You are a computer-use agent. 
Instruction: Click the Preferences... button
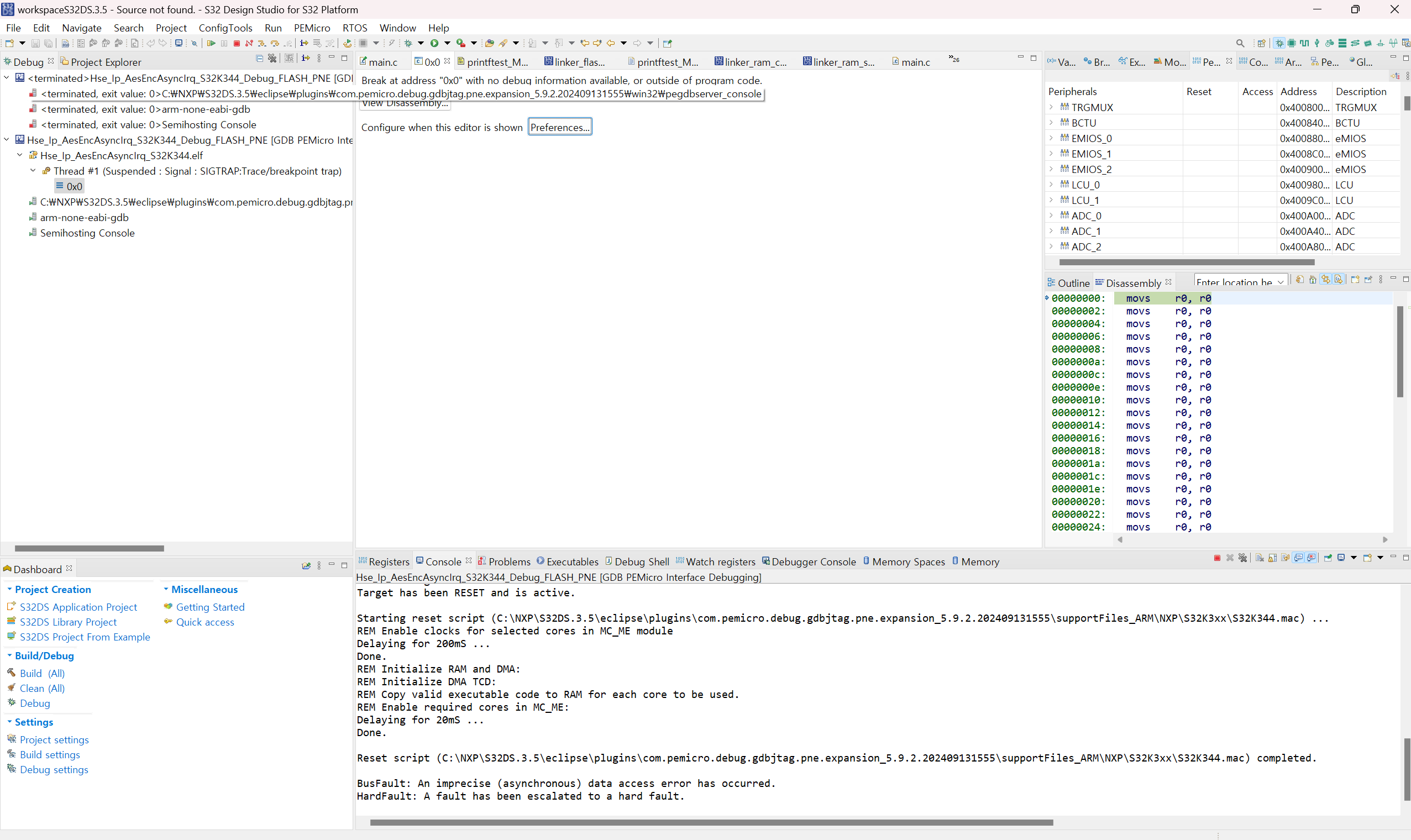pyautogui.click(x=559, y=127)
